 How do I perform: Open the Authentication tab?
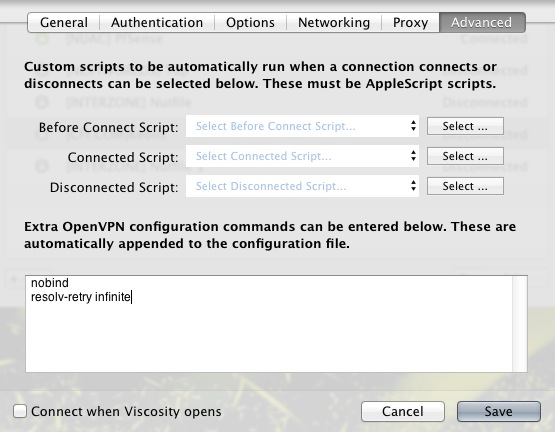[x=157, y=23]
